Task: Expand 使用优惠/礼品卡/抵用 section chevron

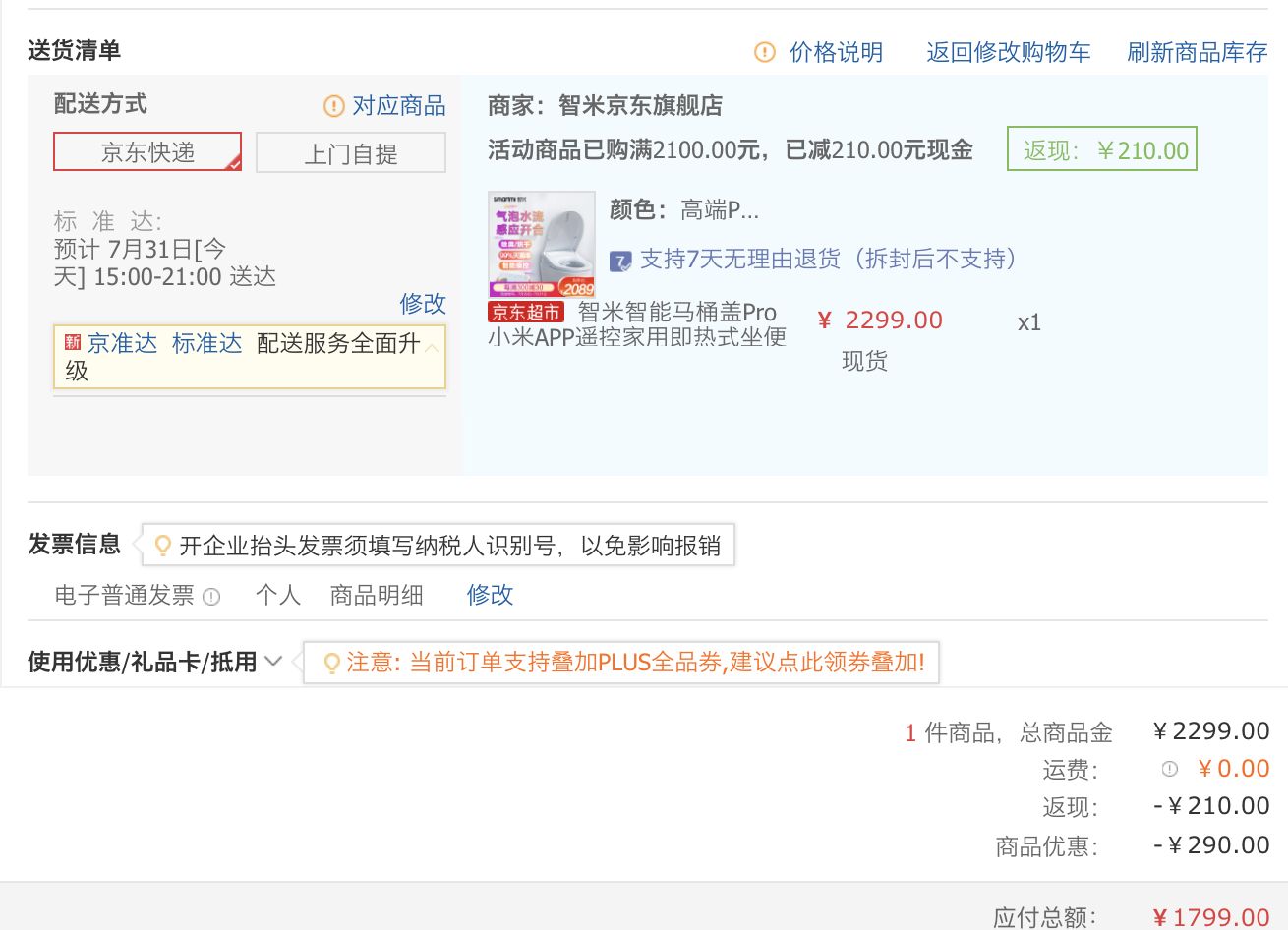Action: tap(273, 662)
